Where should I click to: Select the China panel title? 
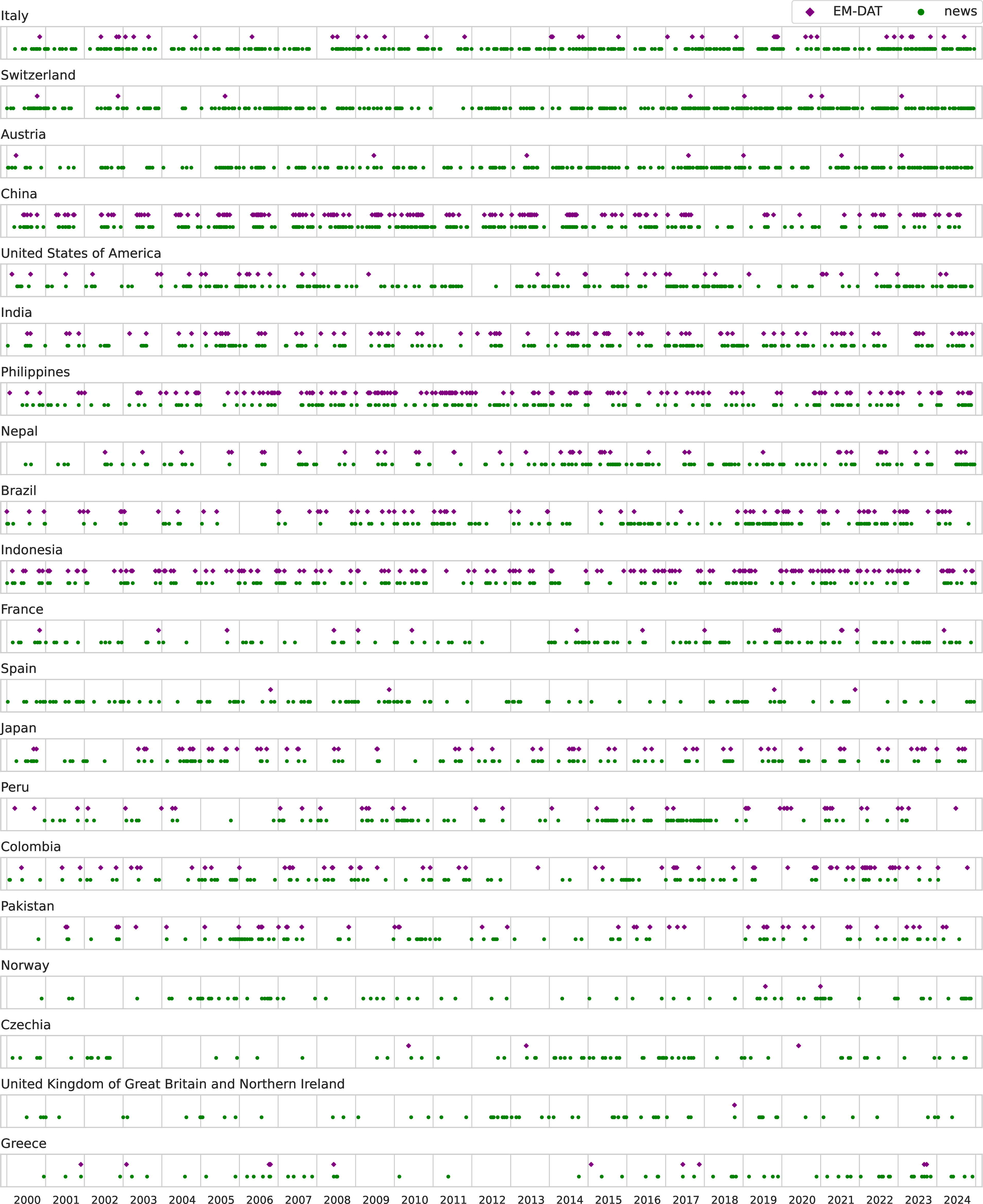coord(19,194)
